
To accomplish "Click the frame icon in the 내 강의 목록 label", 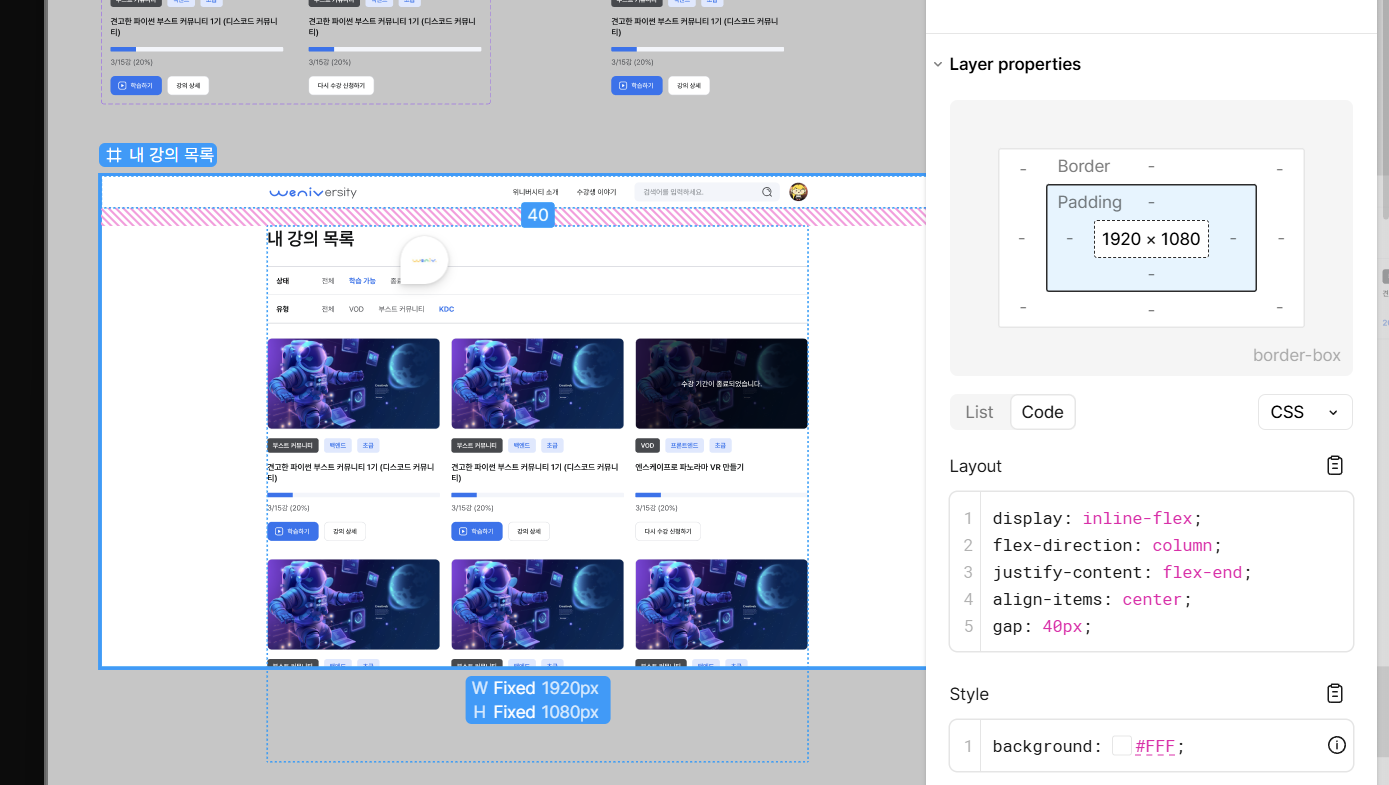I will pos(114,155).
